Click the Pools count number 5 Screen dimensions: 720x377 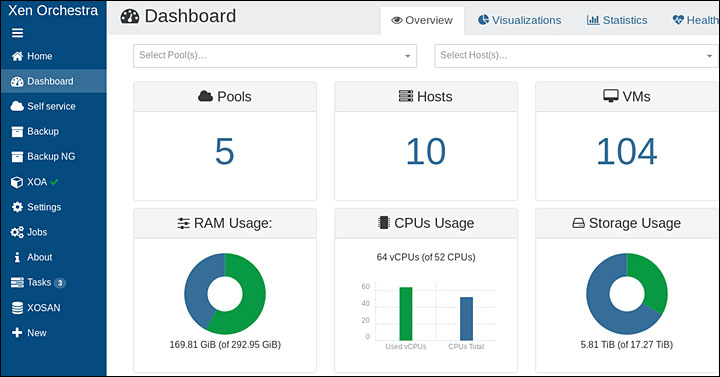225,152
